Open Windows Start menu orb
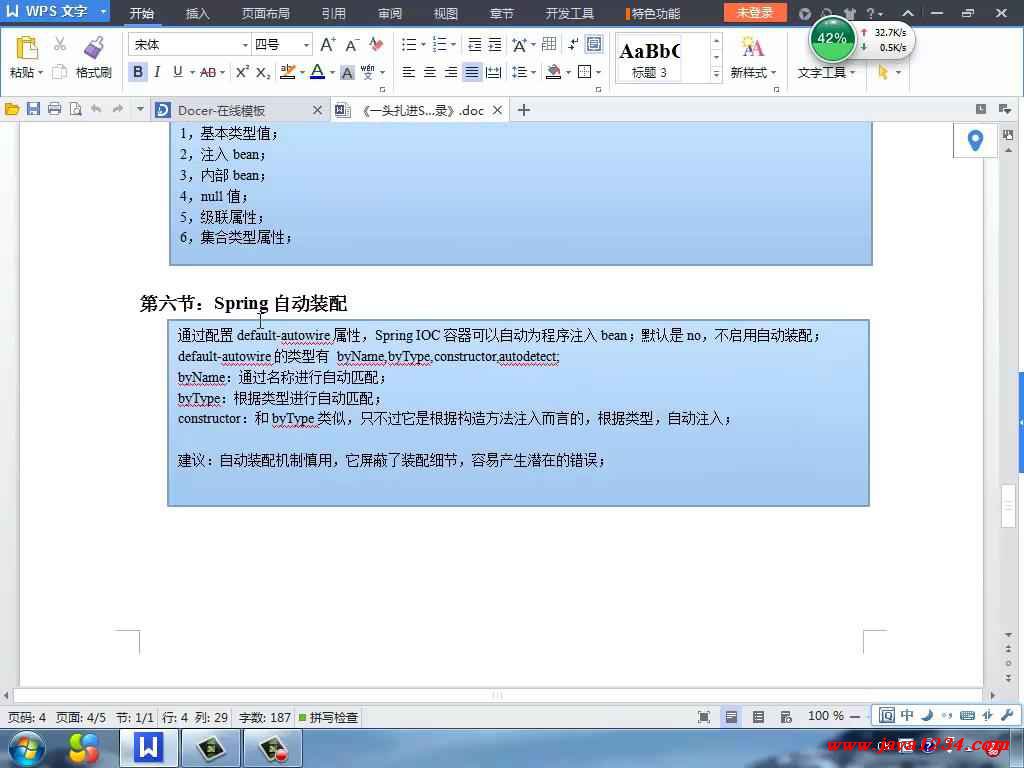Screen dimensions: 1024x768 [x=25, y=747]
